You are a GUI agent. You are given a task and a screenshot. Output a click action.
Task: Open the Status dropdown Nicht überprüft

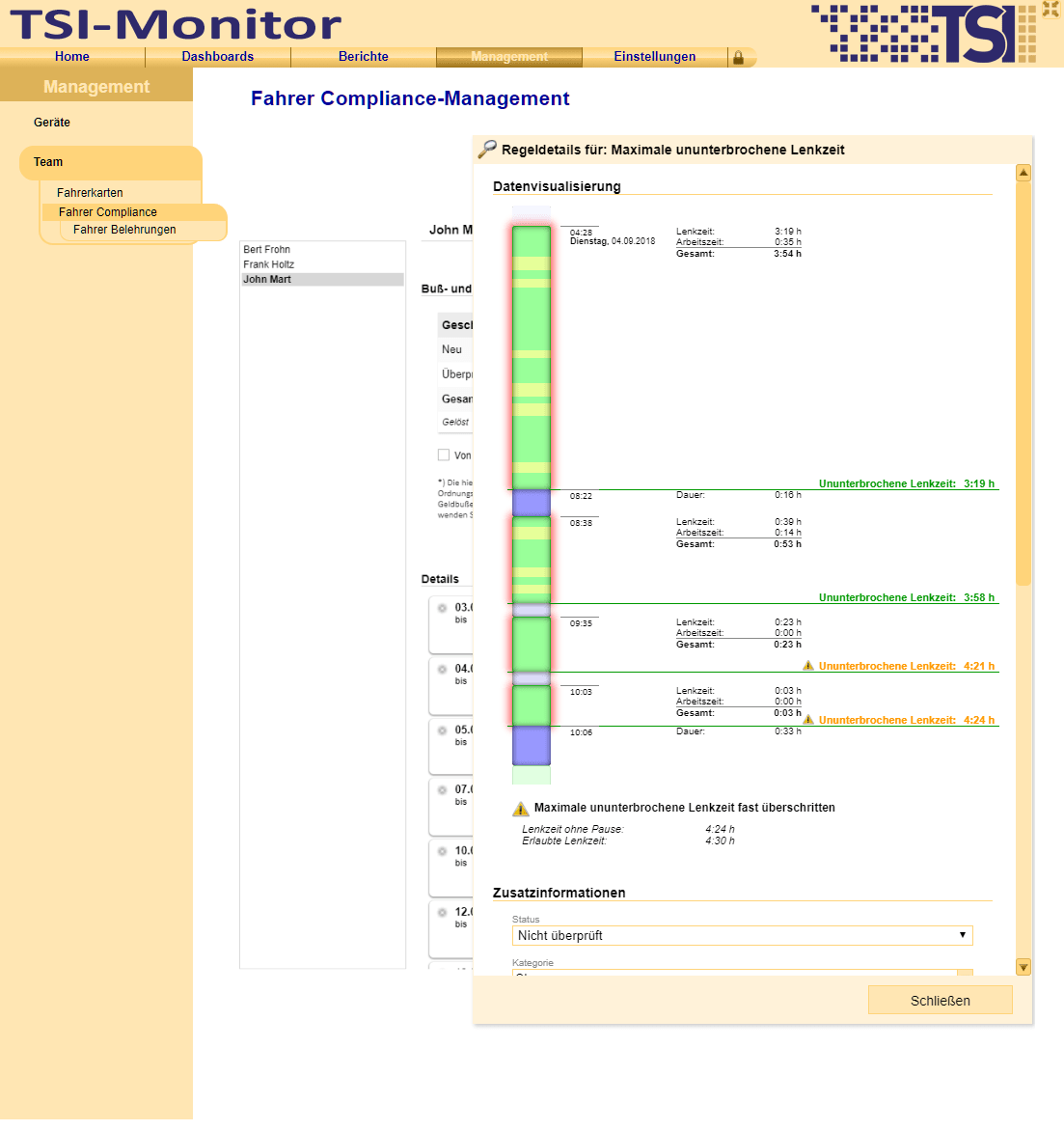click(x=742, y=935)
